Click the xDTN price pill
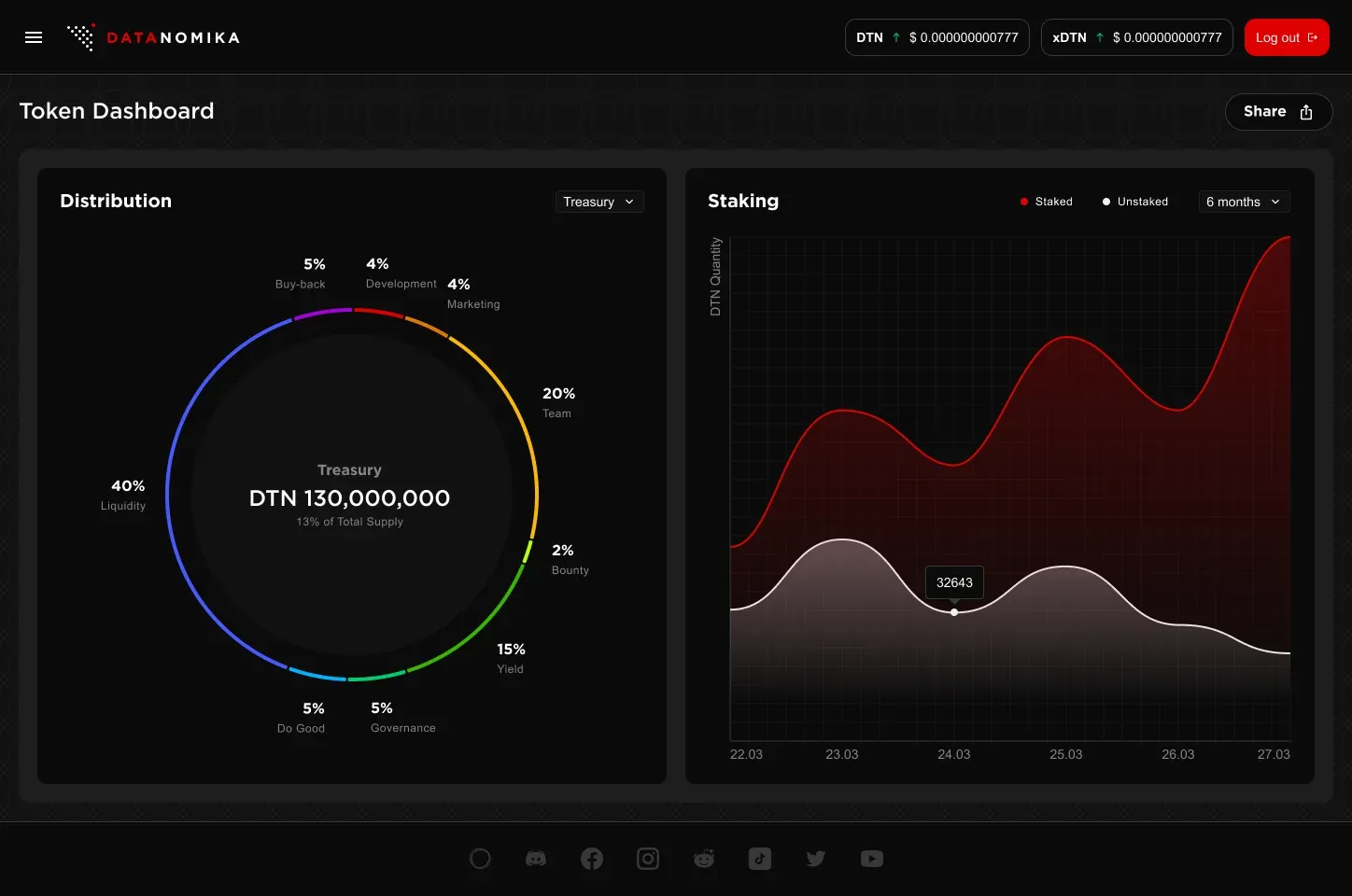 (x=1137, y=37)
